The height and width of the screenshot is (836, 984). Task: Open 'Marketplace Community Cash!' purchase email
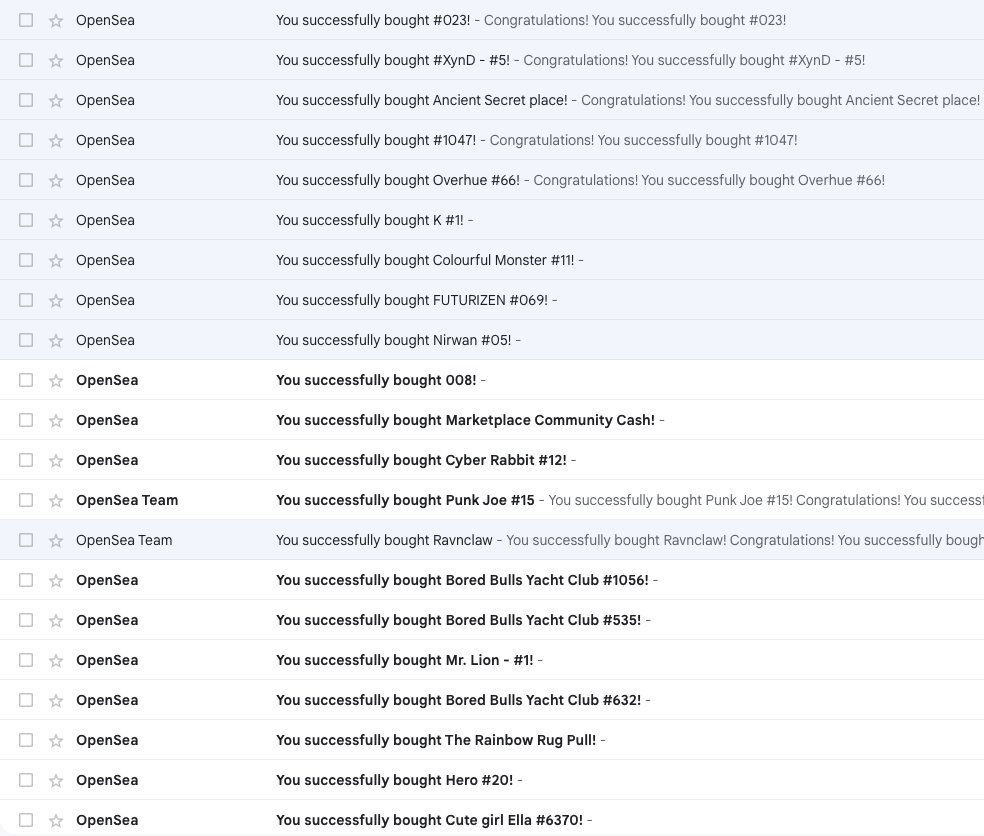(x=466, y=420)
